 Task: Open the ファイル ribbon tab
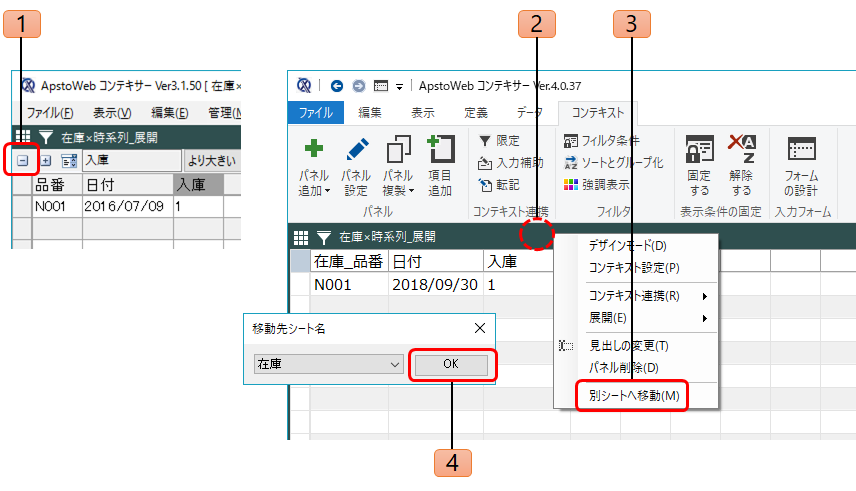316,113
